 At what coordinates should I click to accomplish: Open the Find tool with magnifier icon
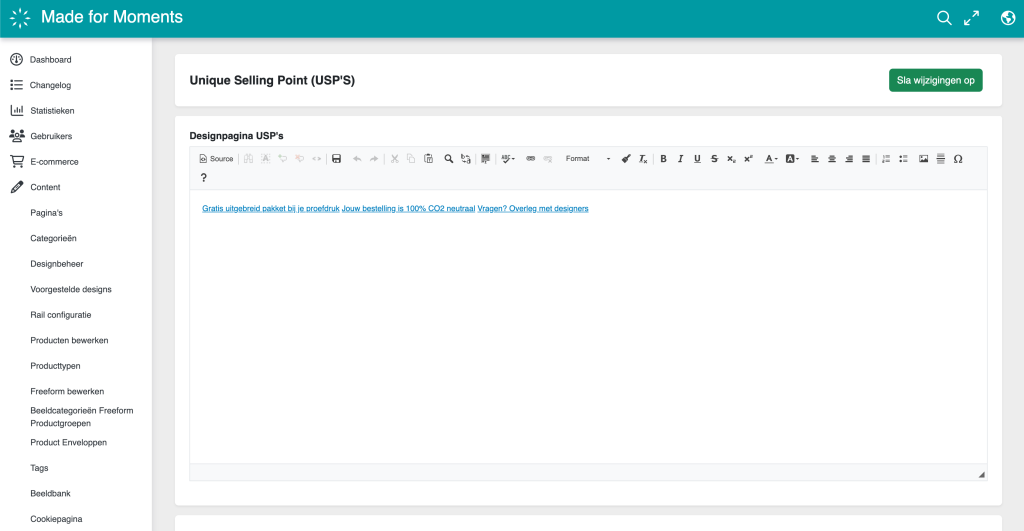449,159
